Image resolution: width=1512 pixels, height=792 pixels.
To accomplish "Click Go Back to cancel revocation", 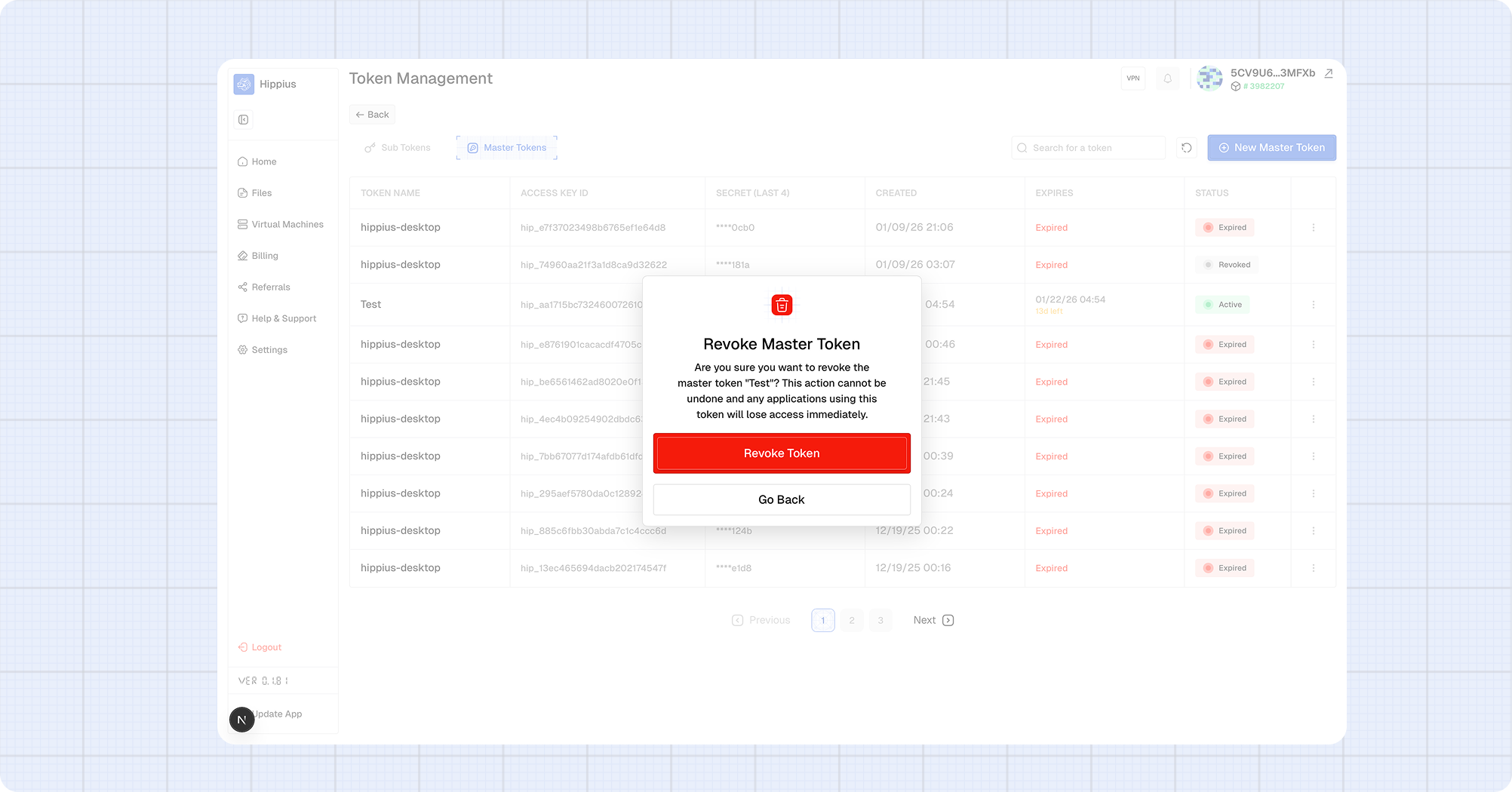I will tap(782, 499).
